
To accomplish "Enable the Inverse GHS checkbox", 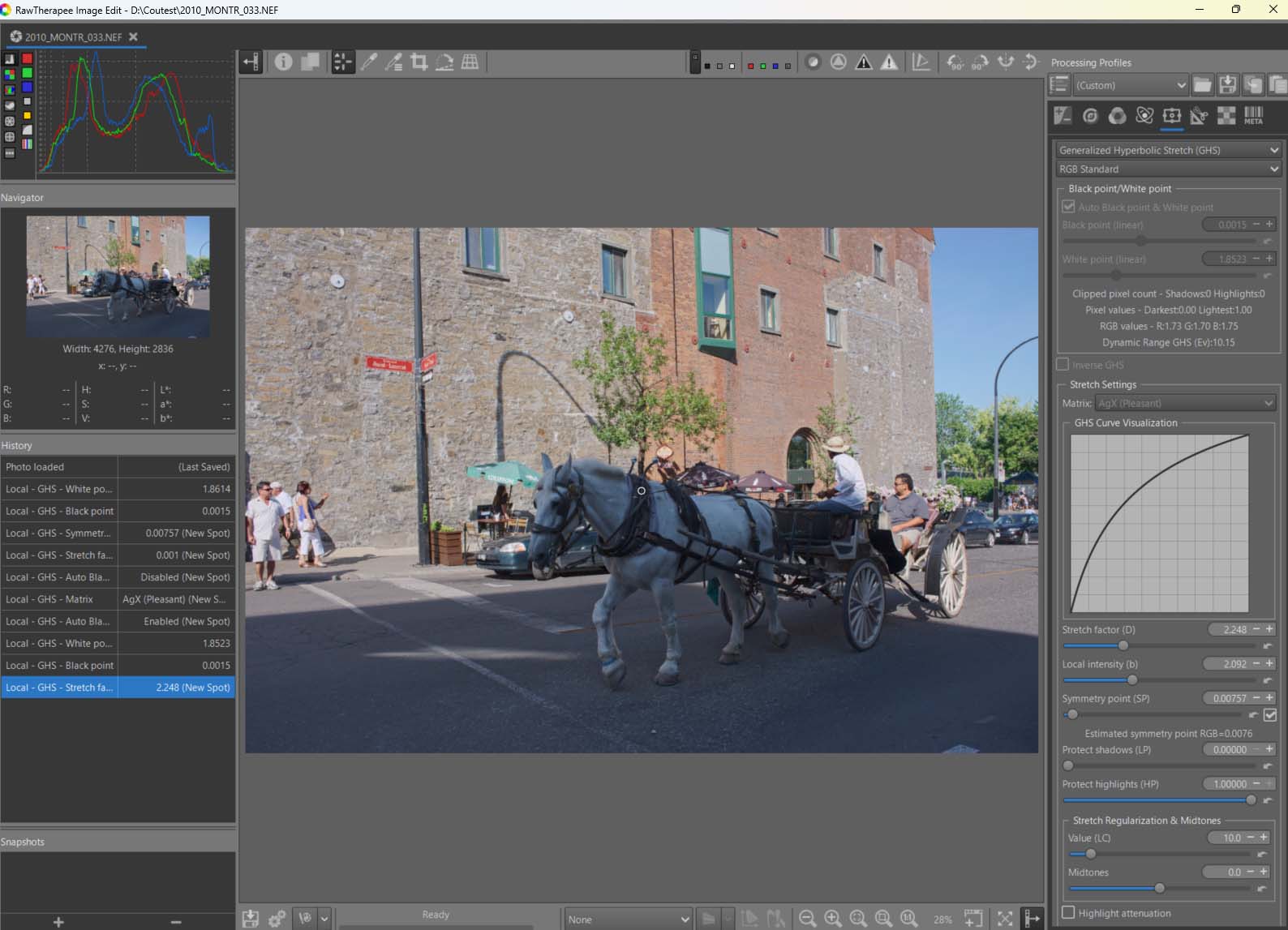I will coord(1063,365).
